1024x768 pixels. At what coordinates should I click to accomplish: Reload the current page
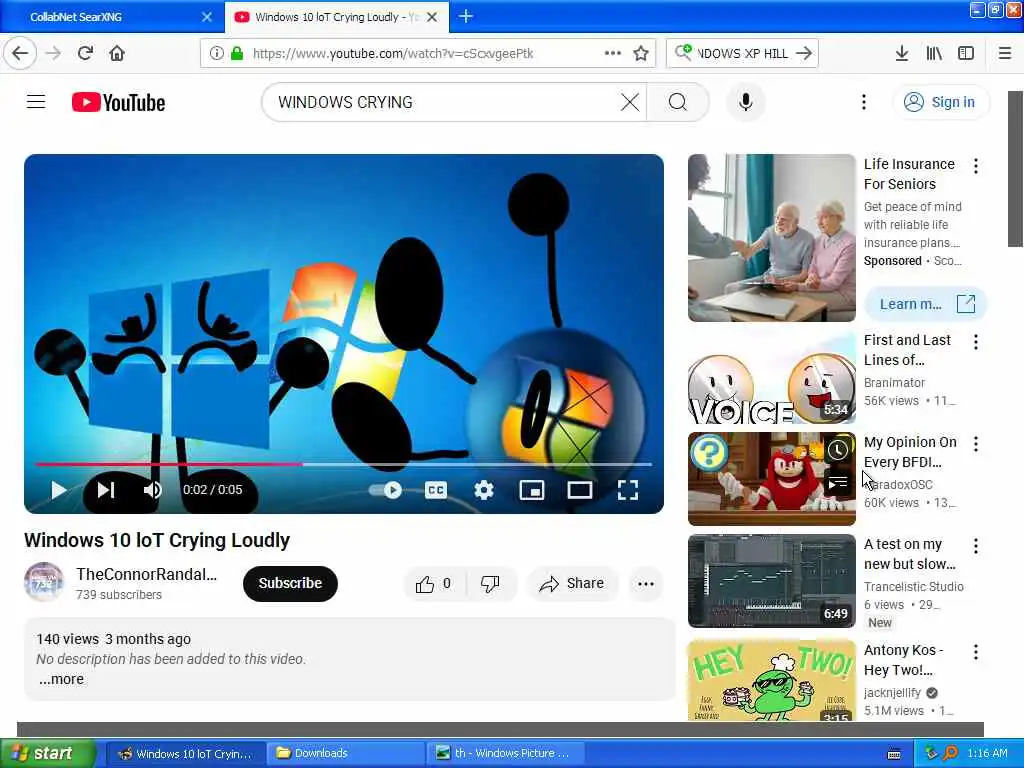point(85,53)
